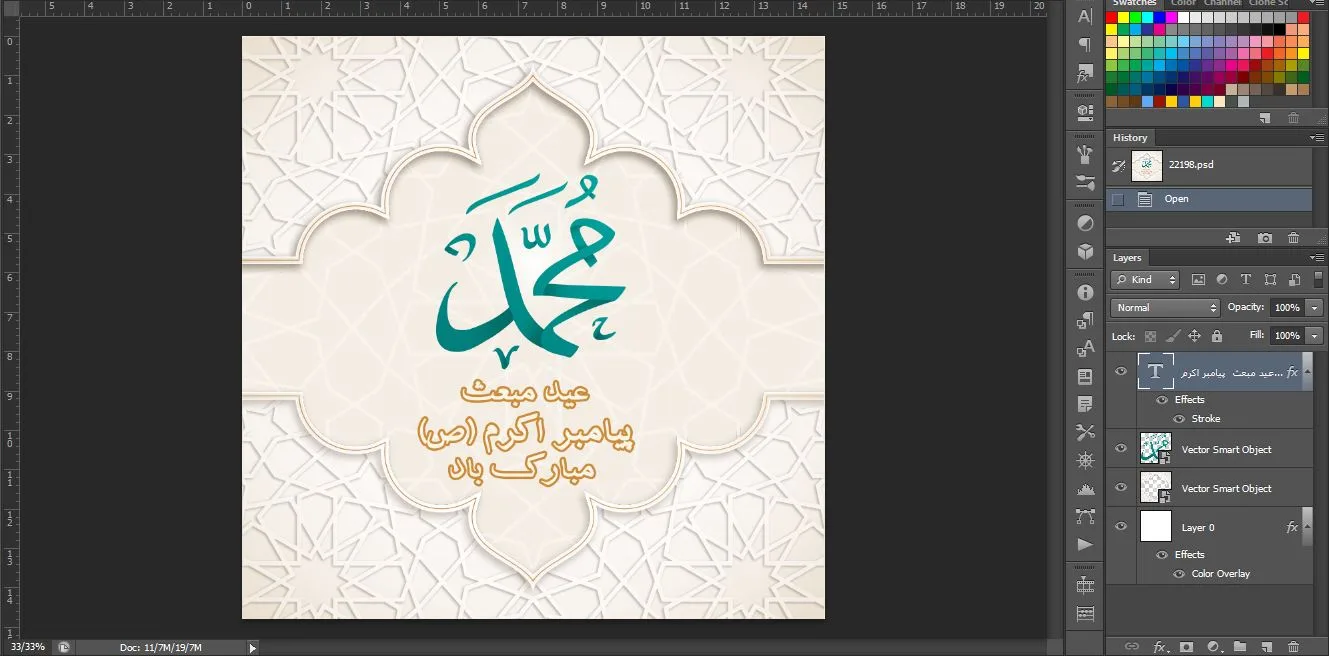Hide the Stroke effect
The width and height of the screenshot is (1329, 656).
(1179, 419)
